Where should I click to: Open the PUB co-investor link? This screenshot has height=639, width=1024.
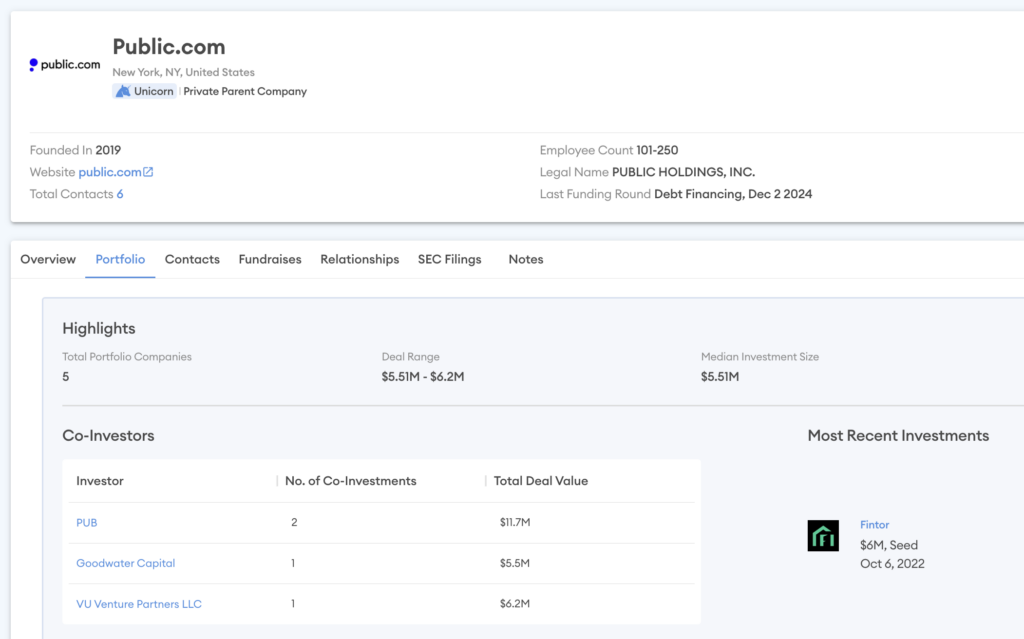87,523
